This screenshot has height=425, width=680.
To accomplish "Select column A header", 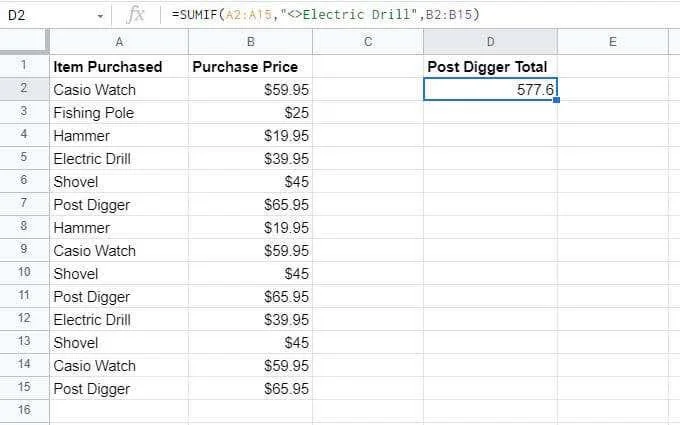I will point(119,42).
